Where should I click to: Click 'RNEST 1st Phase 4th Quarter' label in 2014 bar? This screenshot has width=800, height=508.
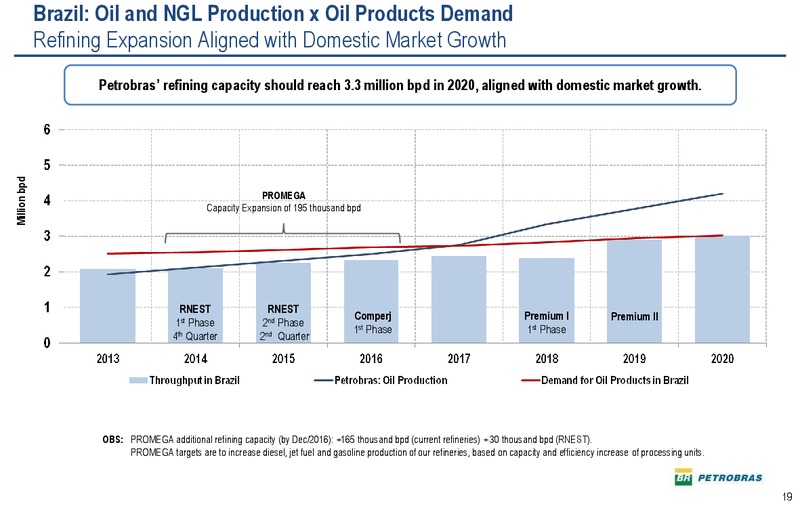pyautogui.click(x=195, y=322)
